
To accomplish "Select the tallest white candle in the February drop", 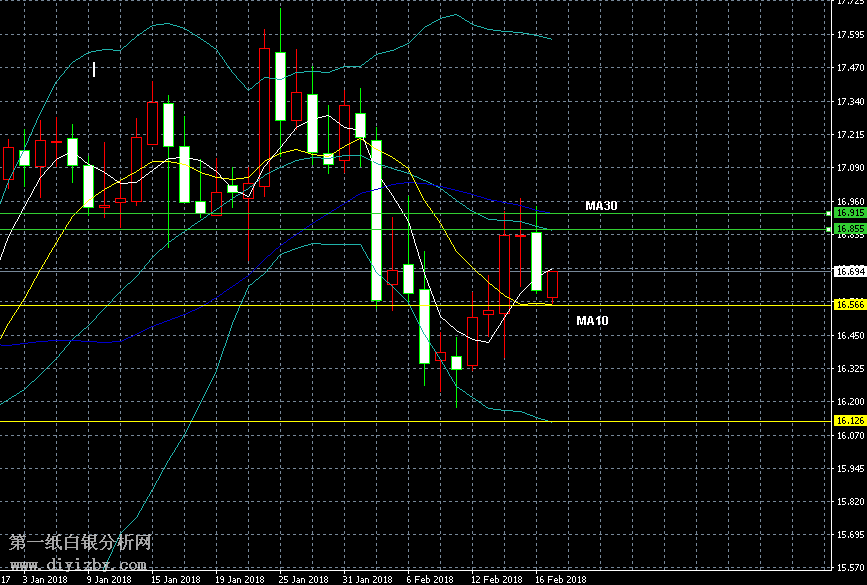I will click(x=377, y=221).
